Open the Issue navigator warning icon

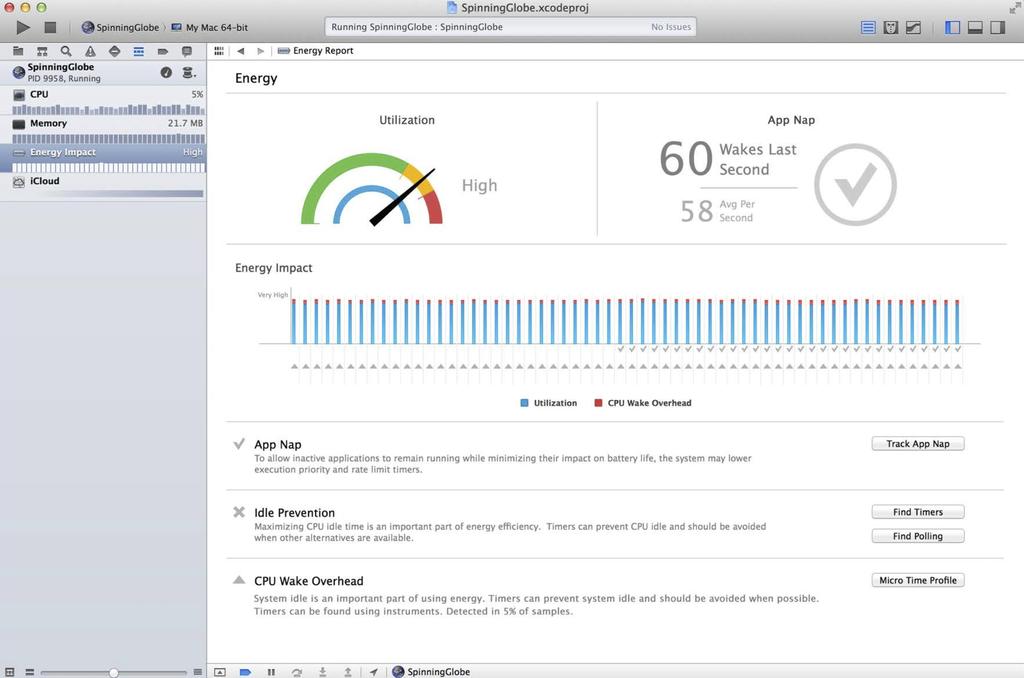coord(90,51)
